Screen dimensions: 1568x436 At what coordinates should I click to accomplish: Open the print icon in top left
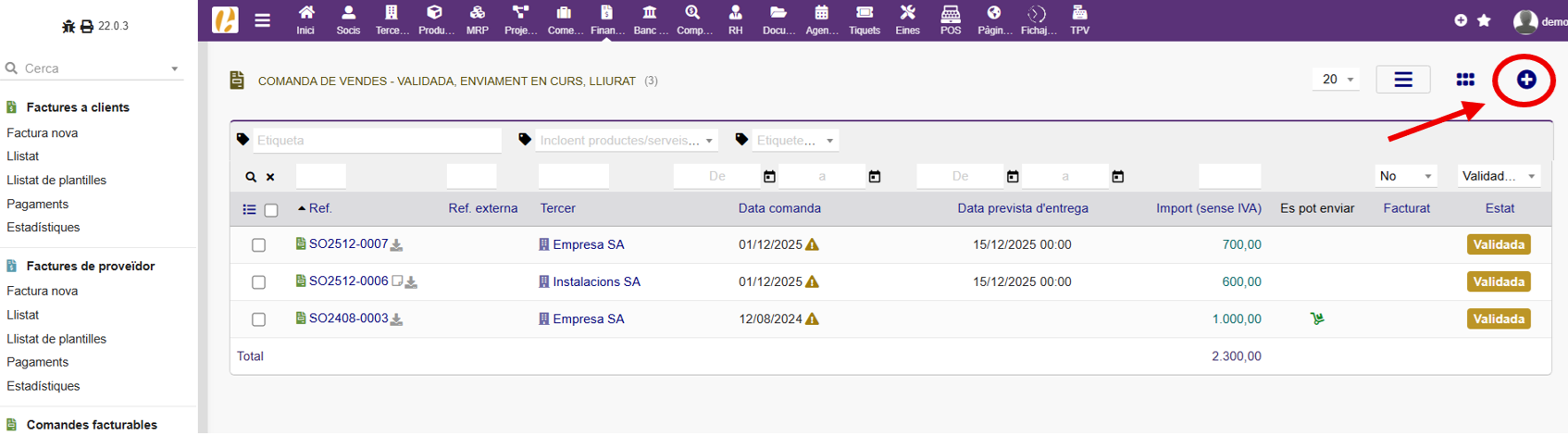(87, 27)
